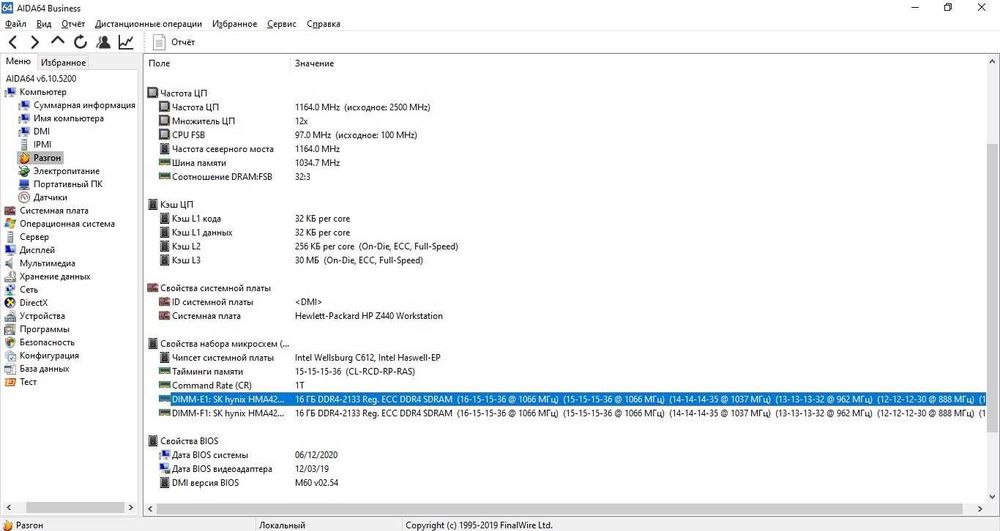Select the Разгон tree item
The width and height of the screenshot is (1000, 531).
pos(47,157)
